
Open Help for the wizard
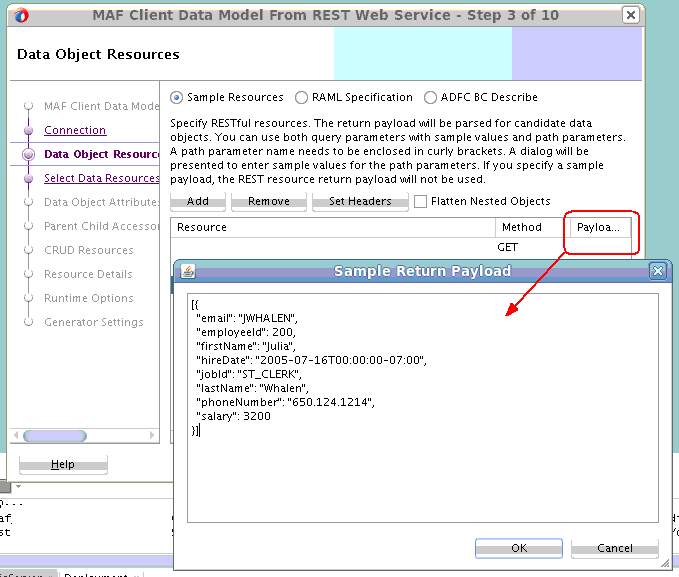pos(63,464)
